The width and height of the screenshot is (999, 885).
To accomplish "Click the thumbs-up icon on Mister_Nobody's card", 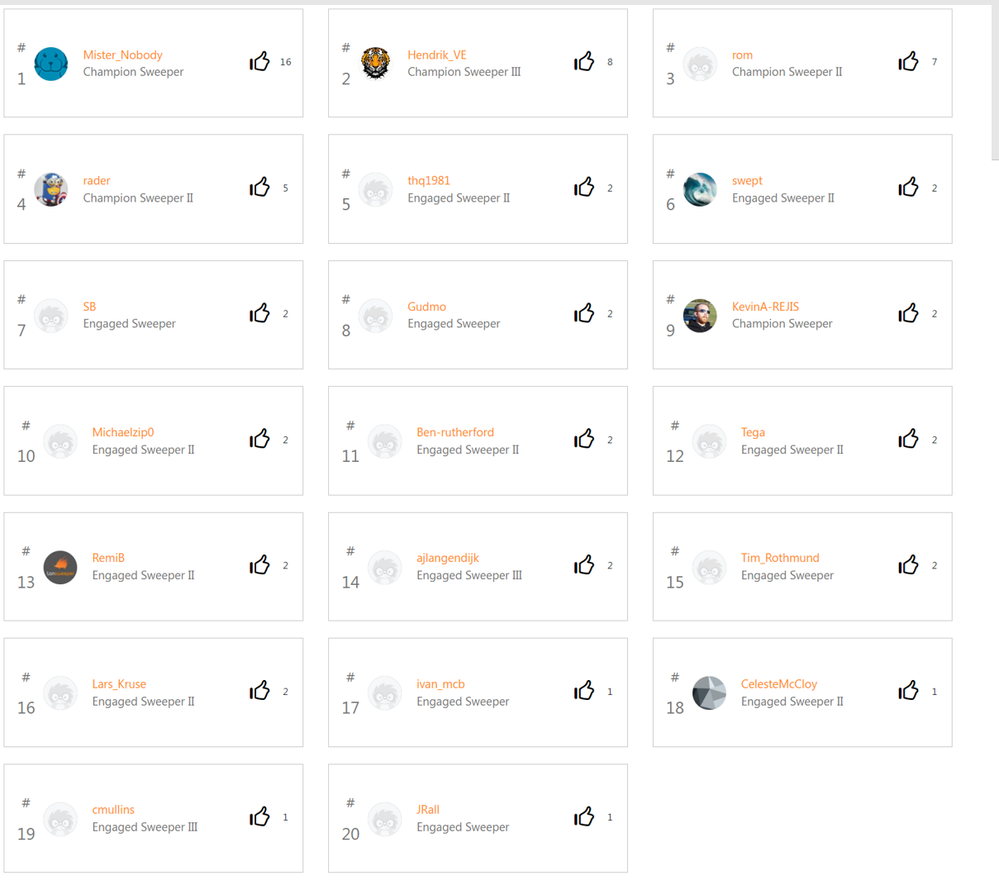I will point(260,62).
